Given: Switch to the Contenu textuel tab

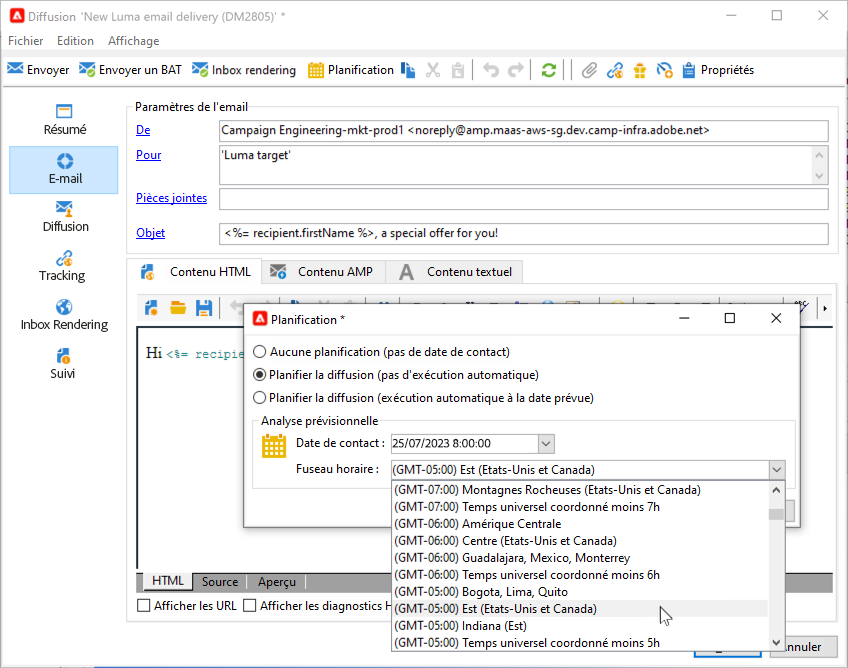Looking at the screenshot, I should pos(454,272).
